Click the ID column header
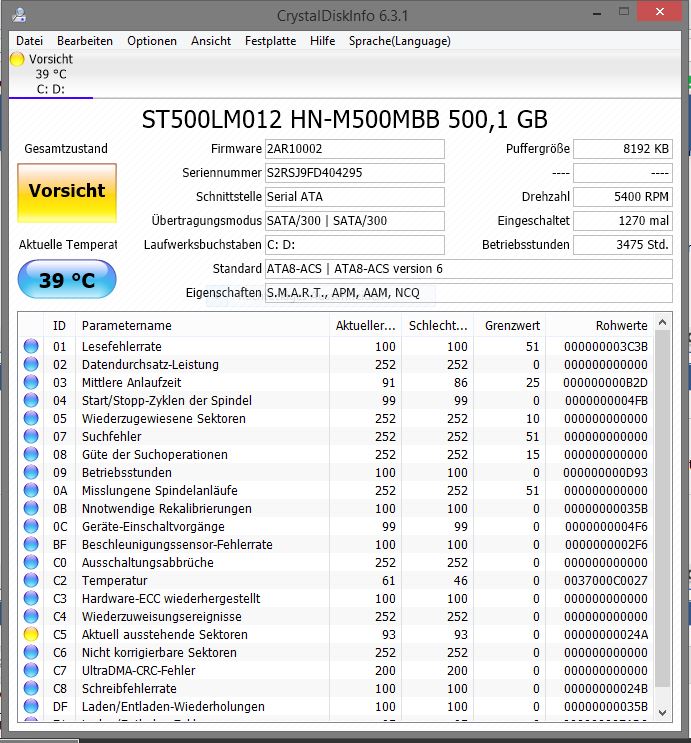This screenshot has height=743, width=691. [x=60, y=326]
